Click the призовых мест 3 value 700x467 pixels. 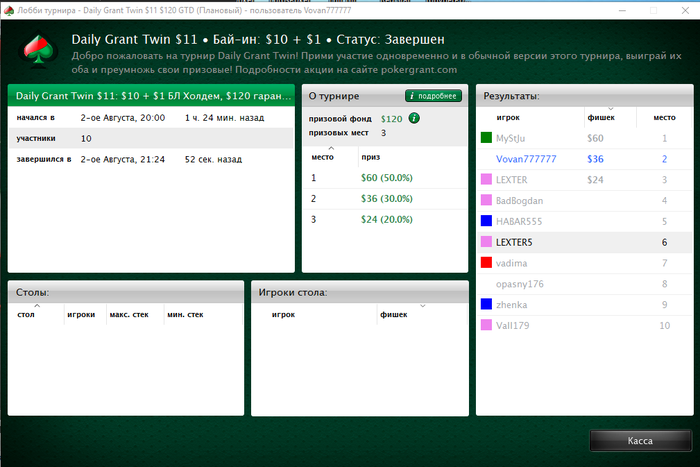(x=383, y=133)
